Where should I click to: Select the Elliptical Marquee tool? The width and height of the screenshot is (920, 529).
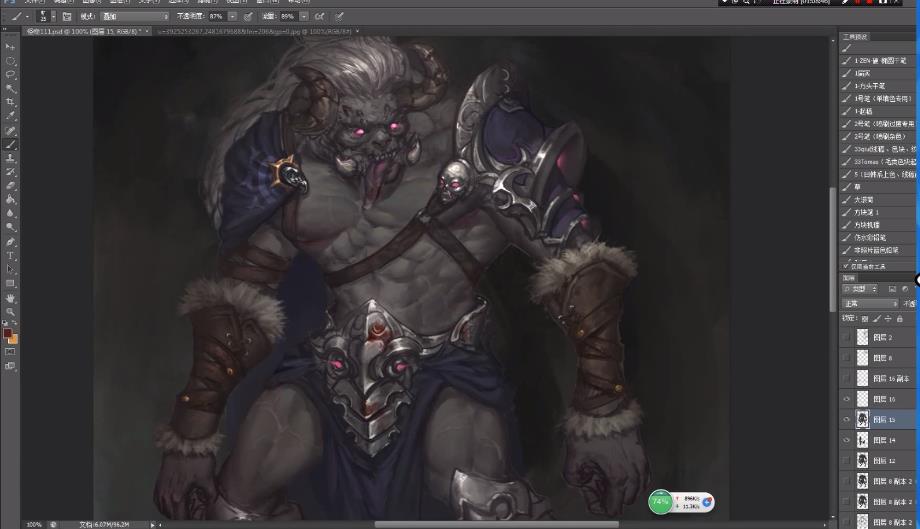click(x=10, y=60)
